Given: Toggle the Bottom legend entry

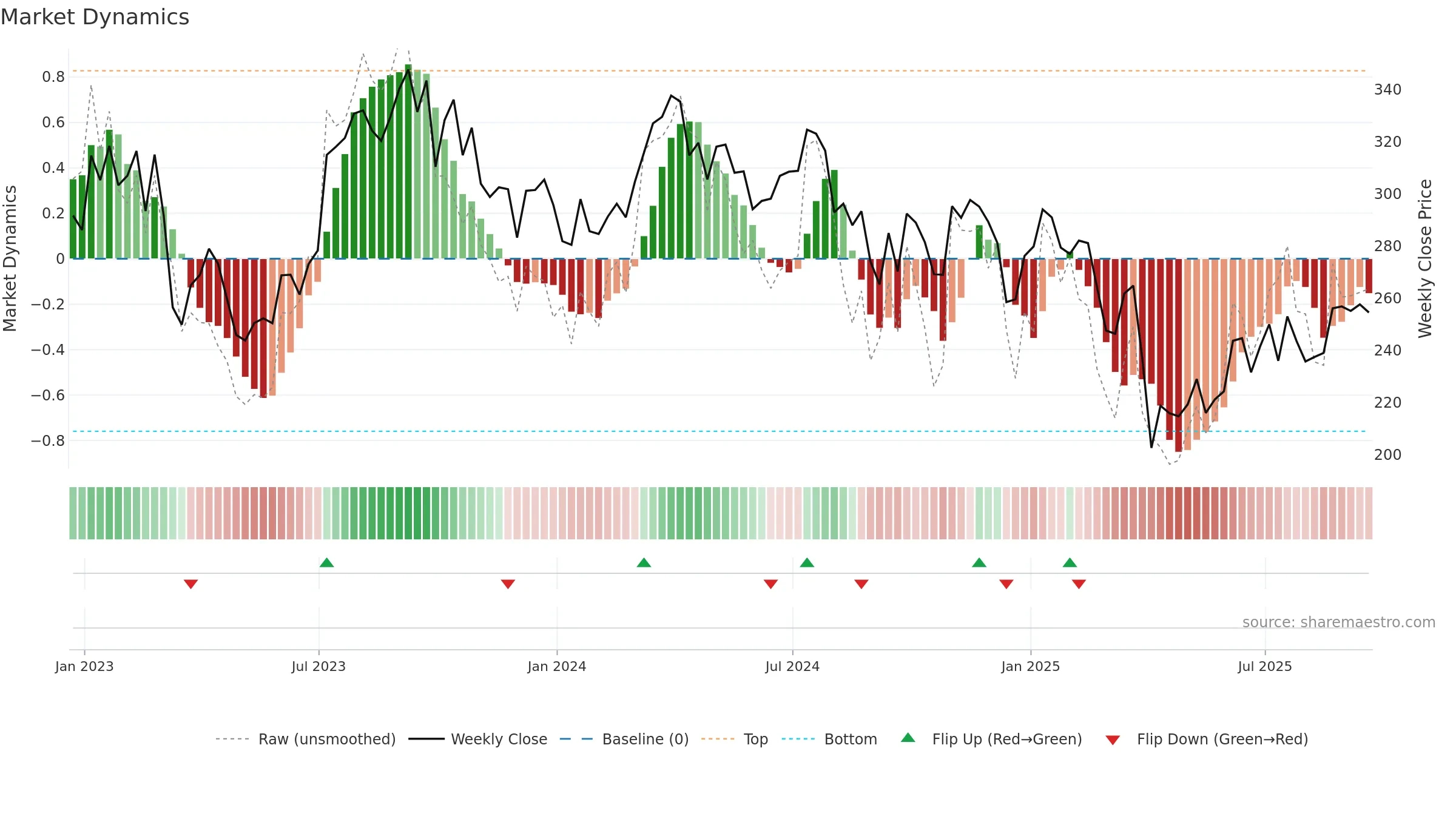Looking at the screenshot, I should click(x=829, y=739).
